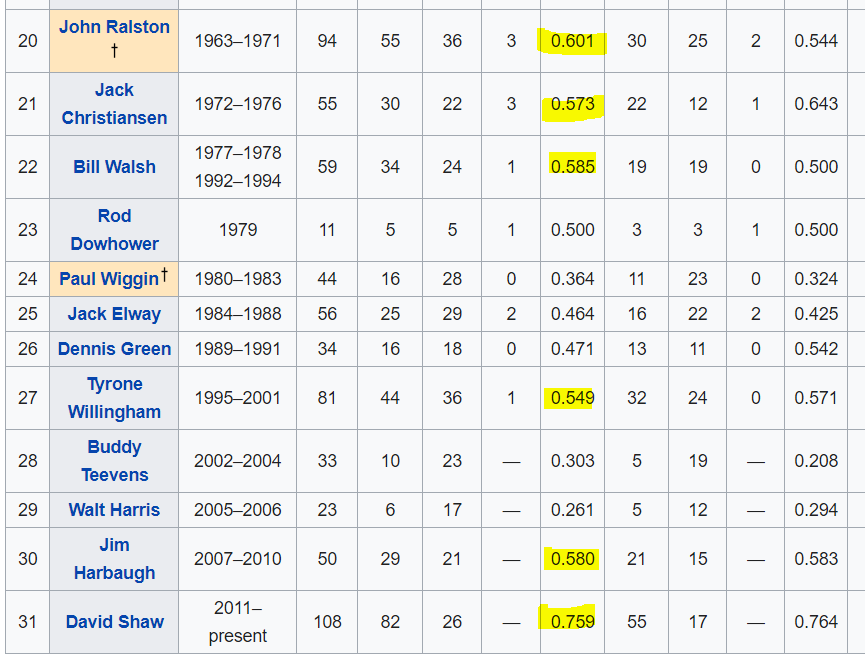The width and height of the screenshot is (865, 670).
Task: Open the Jim Harbaugh link
Action: click(x=114, y=559)
